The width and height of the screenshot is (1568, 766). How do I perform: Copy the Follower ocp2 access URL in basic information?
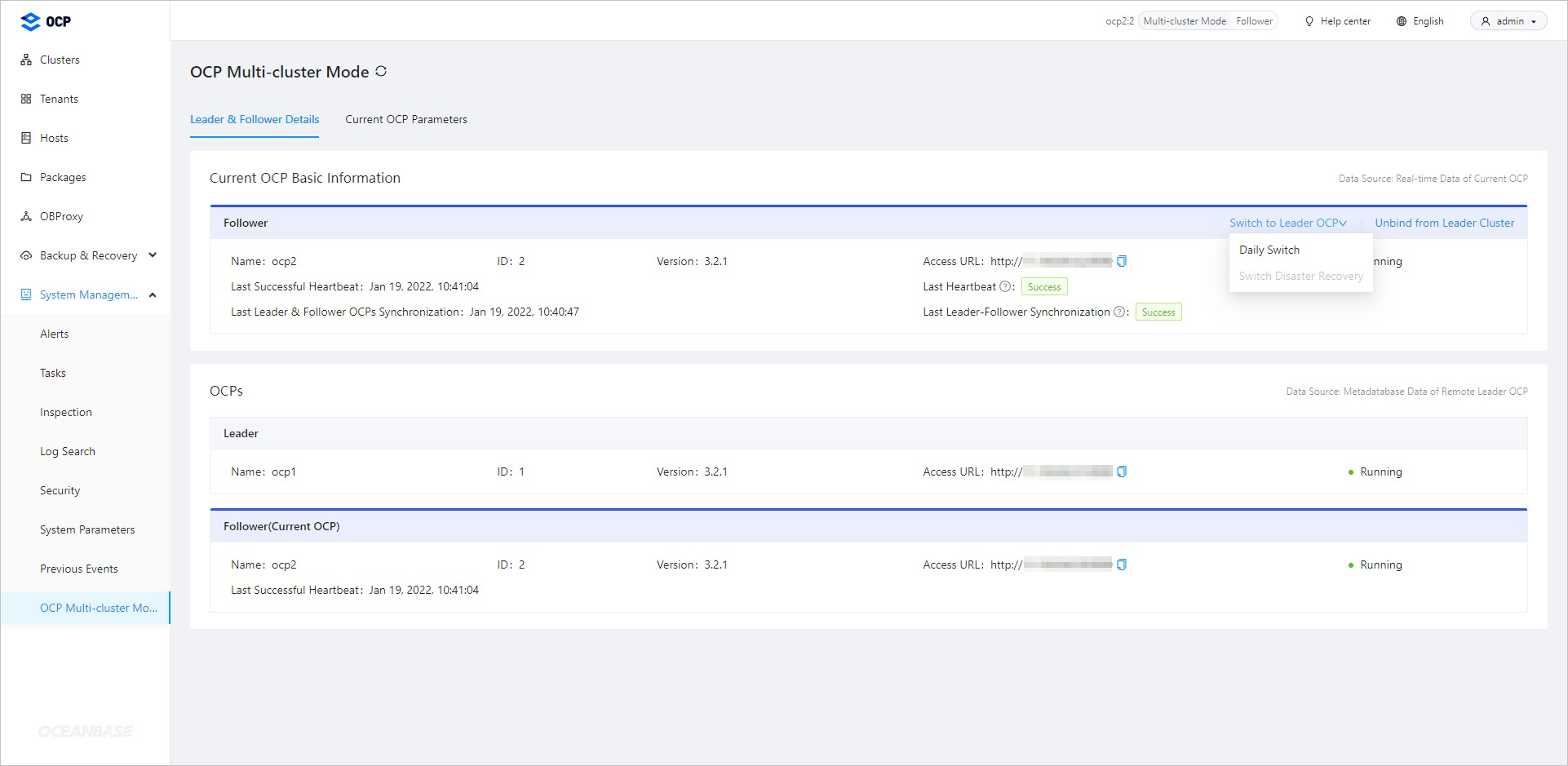coord(1122,261)
